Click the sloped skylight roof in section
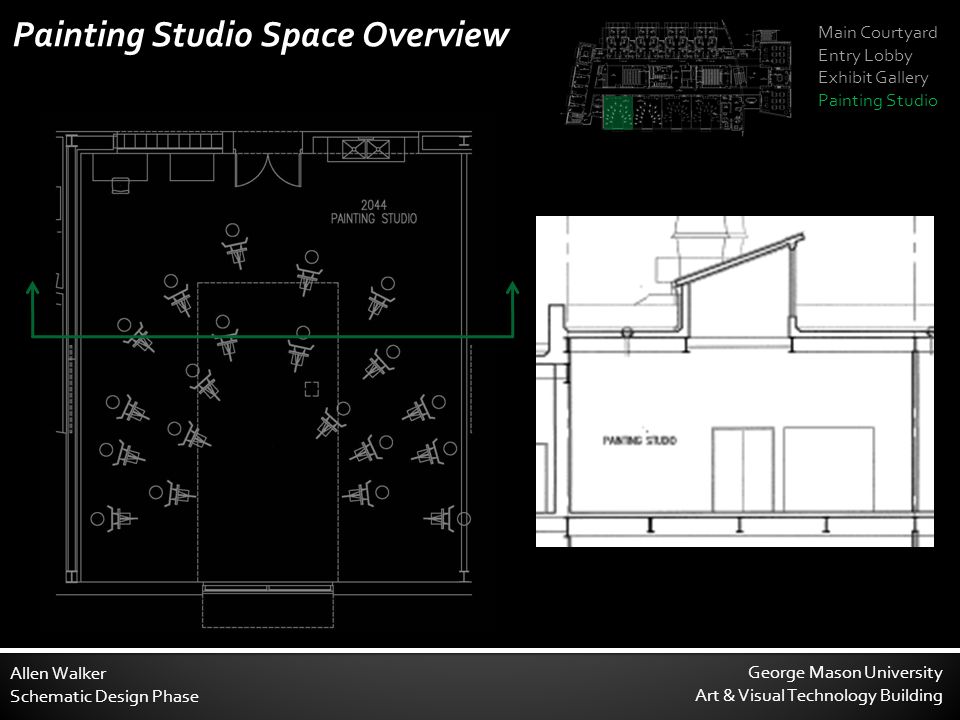Viewport: 960px width, 720px height. tap(739, 259)
